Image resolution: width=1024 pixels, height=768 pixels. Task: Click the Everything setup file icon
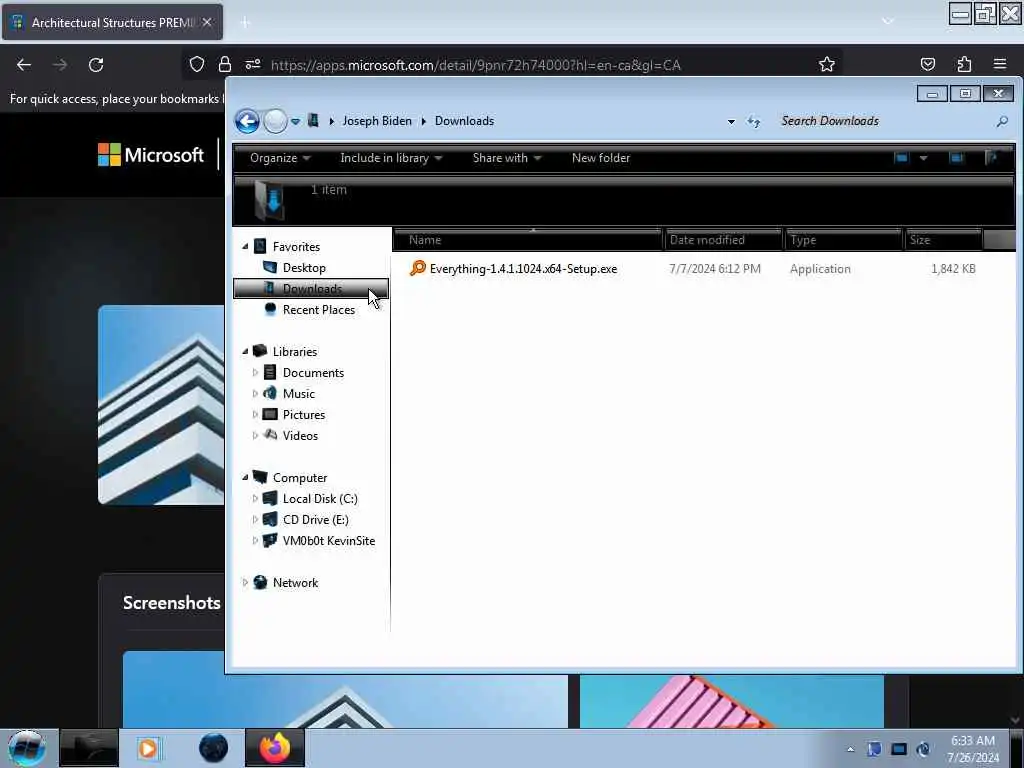[x=417, y=268]
